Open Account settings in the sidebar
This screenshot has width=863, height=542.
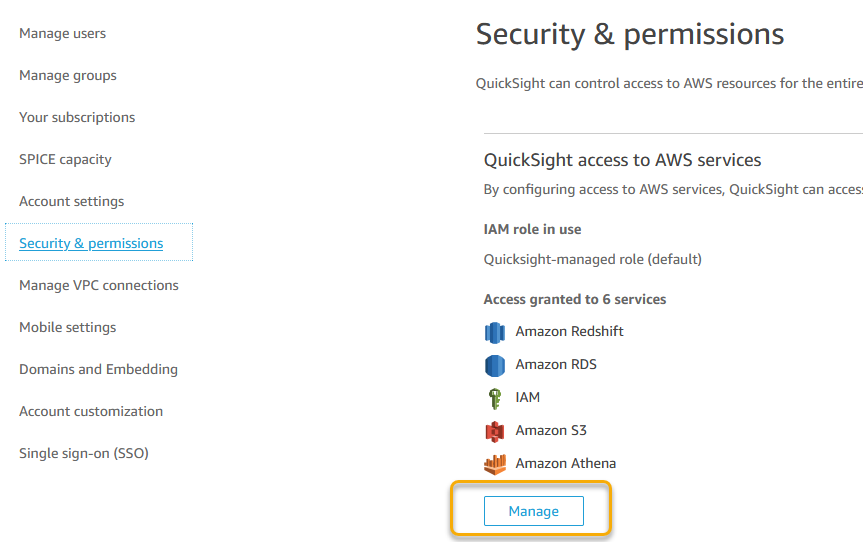tap(71, 202)
